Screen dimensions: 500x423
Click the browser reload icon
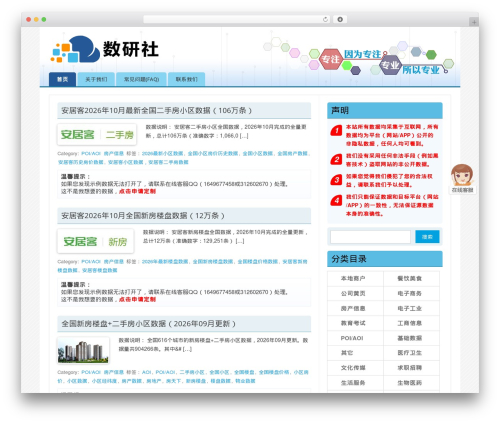325,20
